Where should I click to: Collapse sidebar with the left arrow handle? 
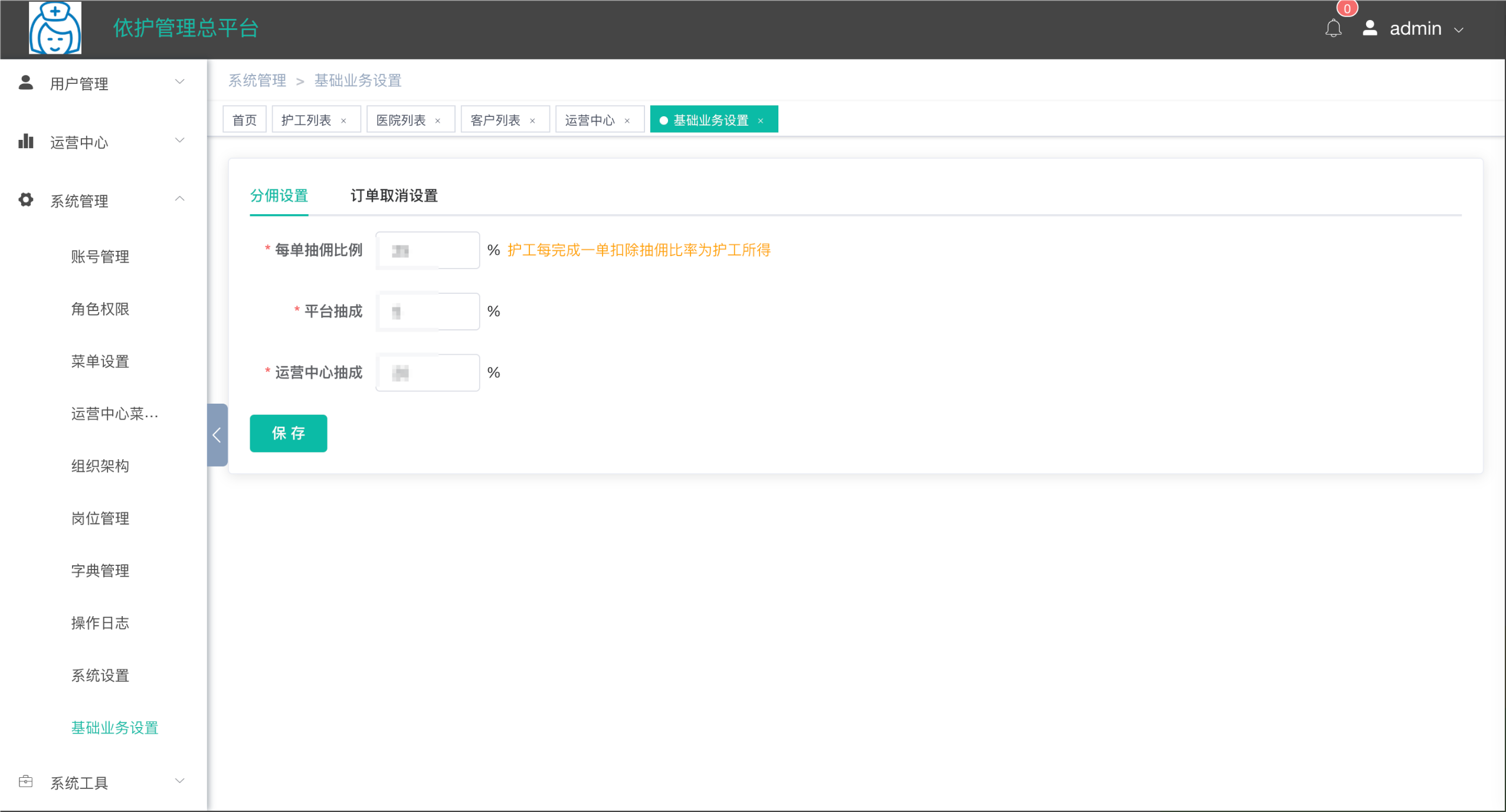click(217, 435)
